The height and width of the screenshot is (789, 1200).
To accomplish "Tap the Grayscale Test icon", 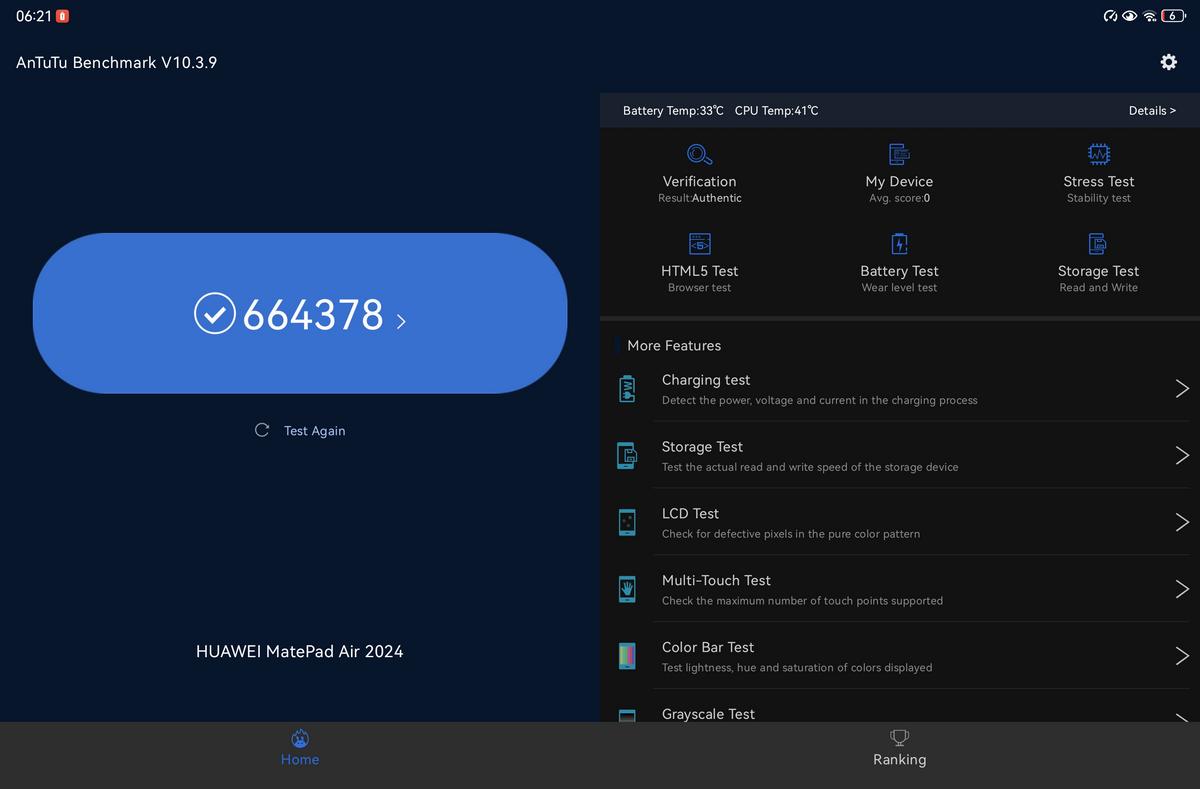I will tap(627, 715).
